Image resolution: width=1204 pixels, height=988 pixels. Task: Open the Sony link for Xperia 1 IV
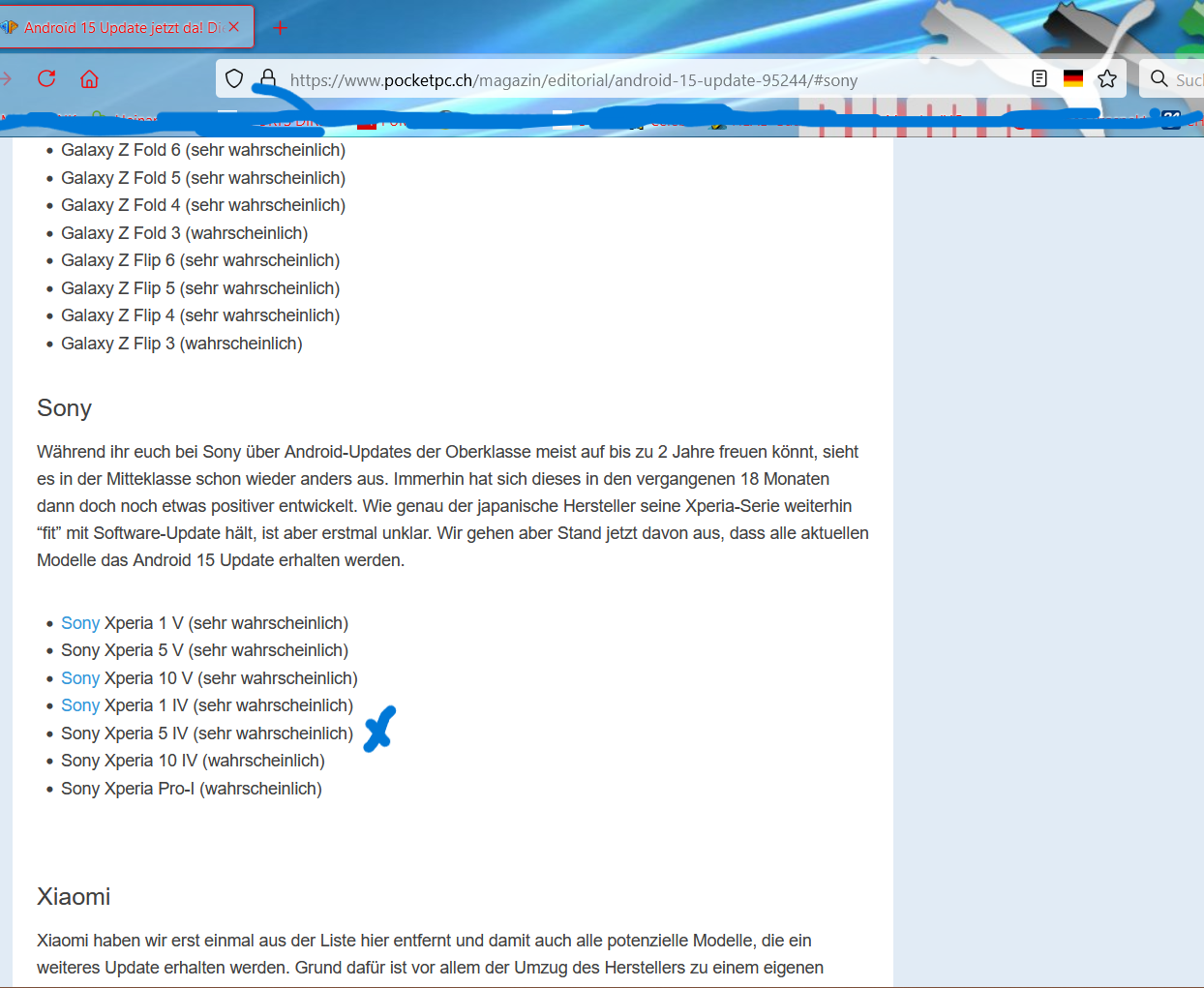tap(80, 705)
